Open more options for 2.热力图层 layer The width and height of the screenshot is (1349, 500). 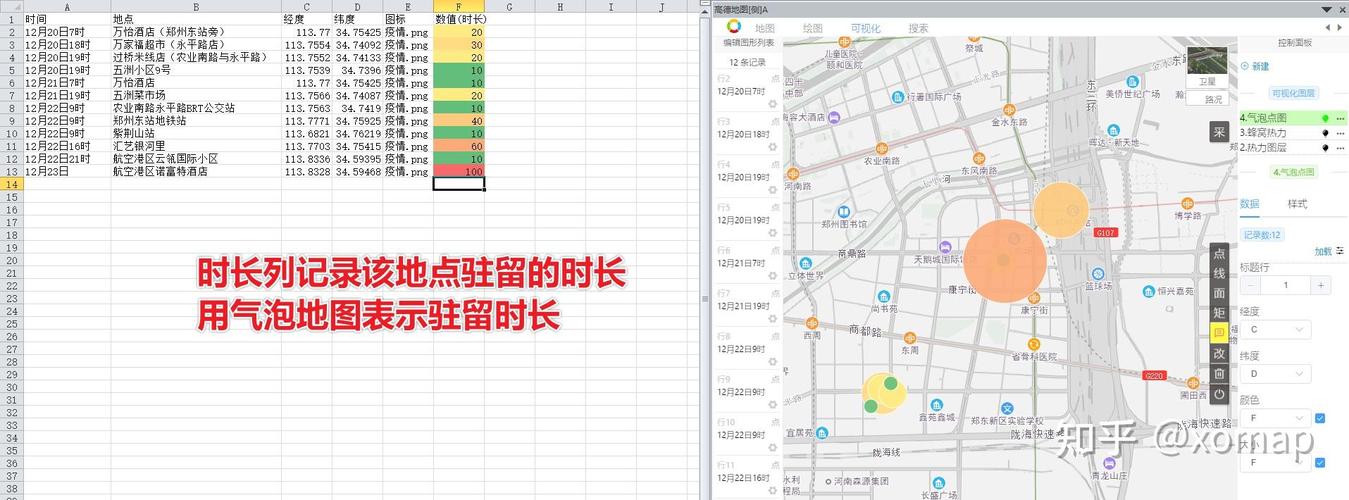1340,147
